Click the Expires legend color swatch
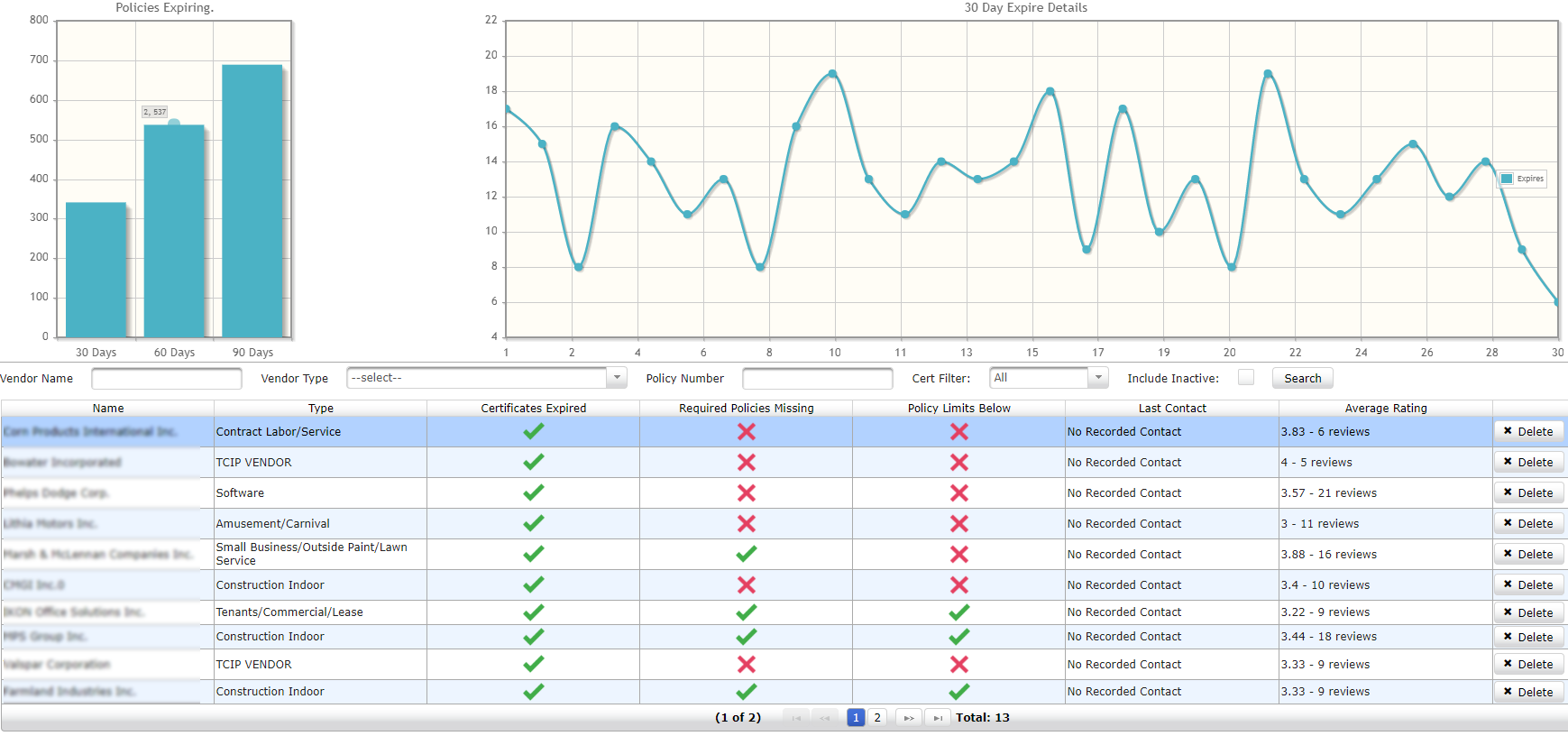The image size is (1568, 736). [x=1507, y=179]
